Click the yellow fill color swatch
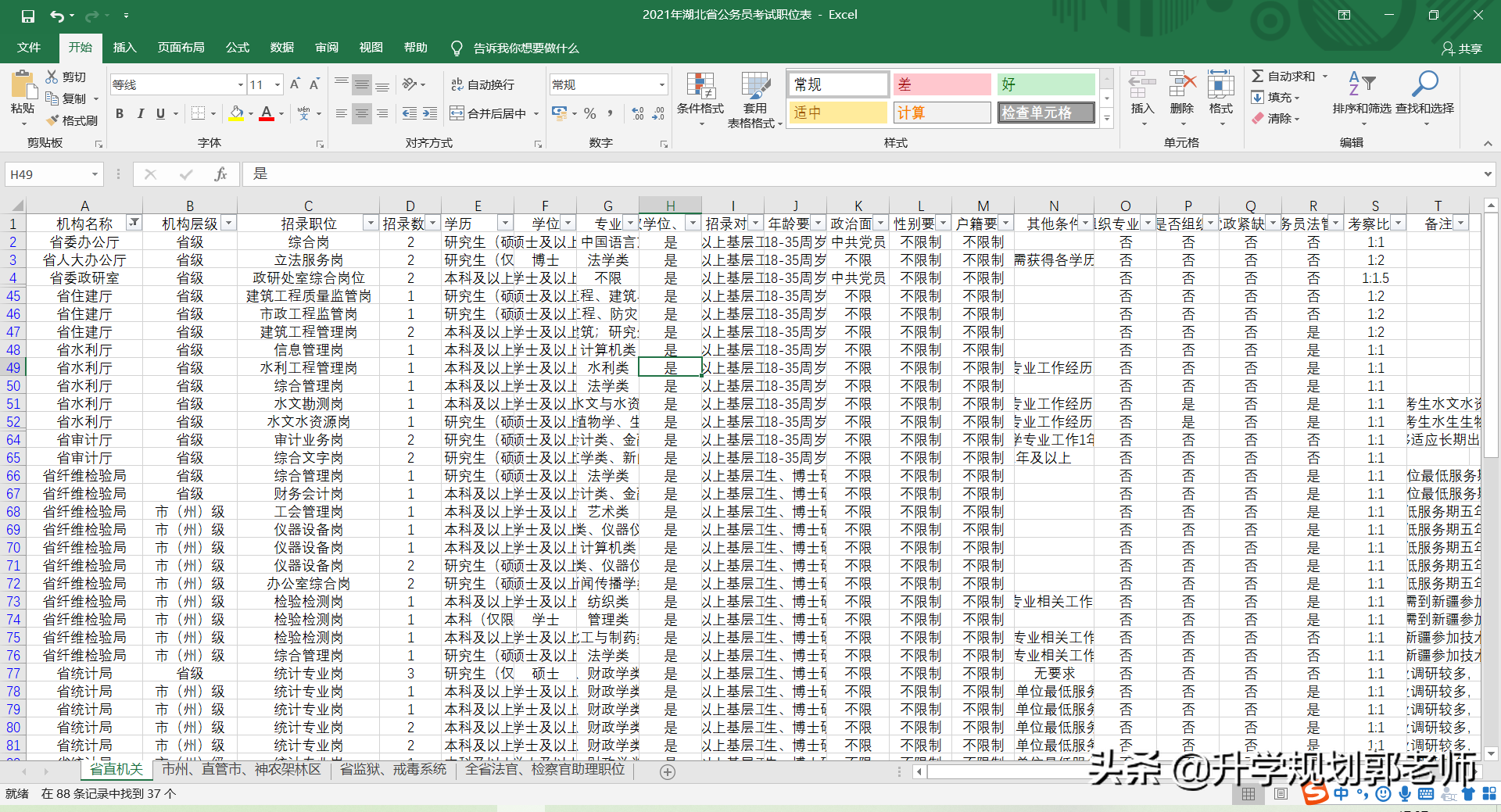This screenshot has height=812, width=1501. coord(236,113)
